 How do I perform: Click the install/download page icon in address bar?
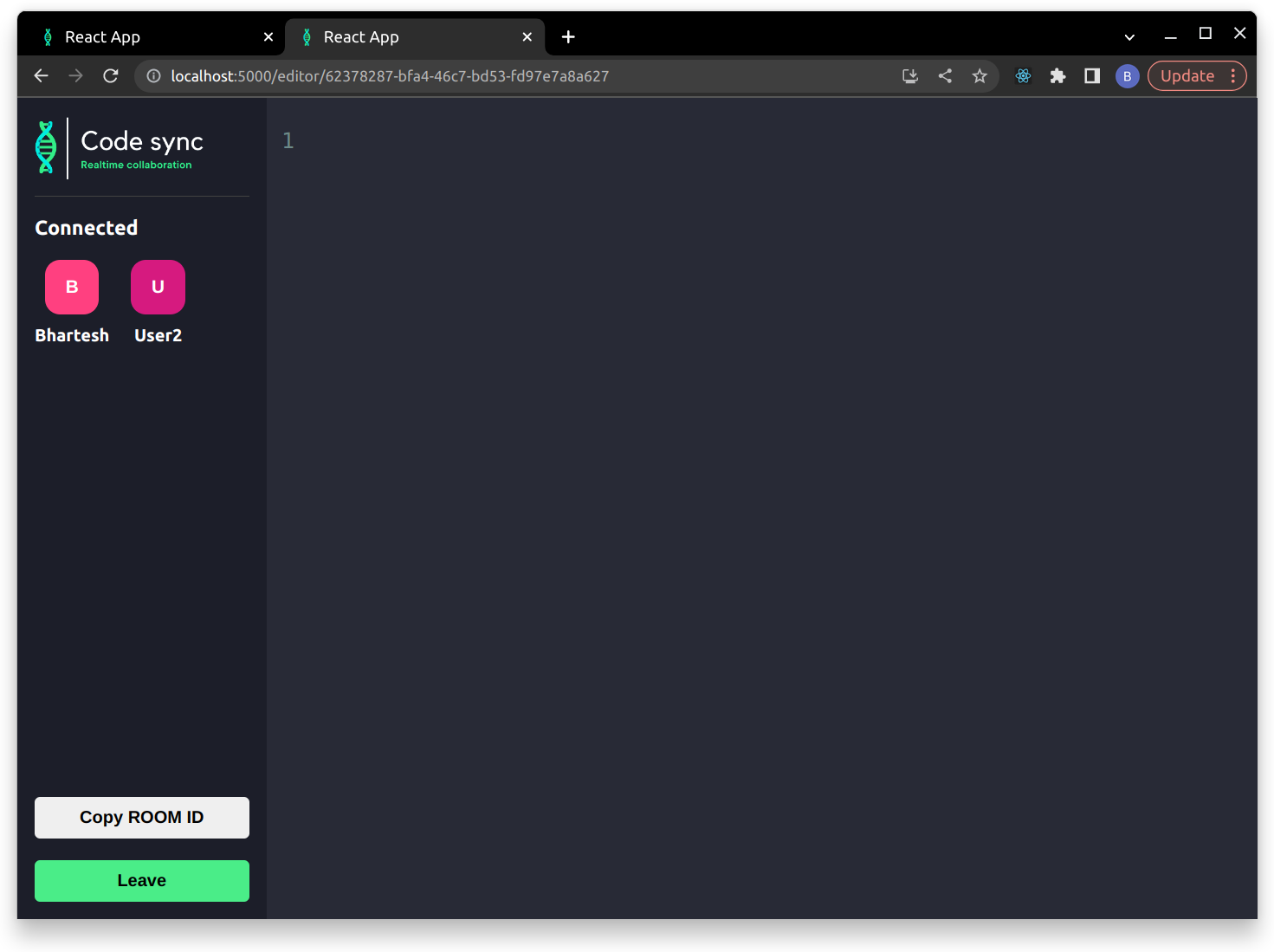pyautogui.click(x=909, y=75)
